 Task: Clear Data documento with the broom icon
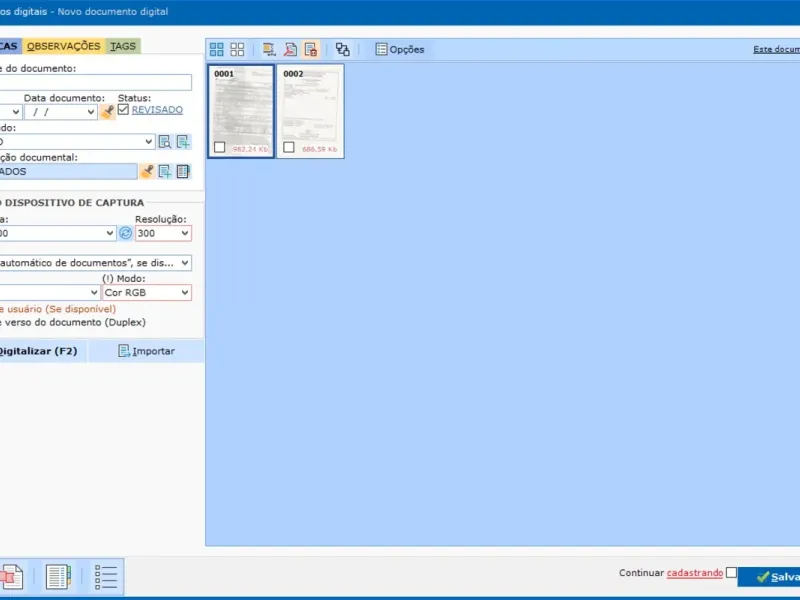point(107,111)
